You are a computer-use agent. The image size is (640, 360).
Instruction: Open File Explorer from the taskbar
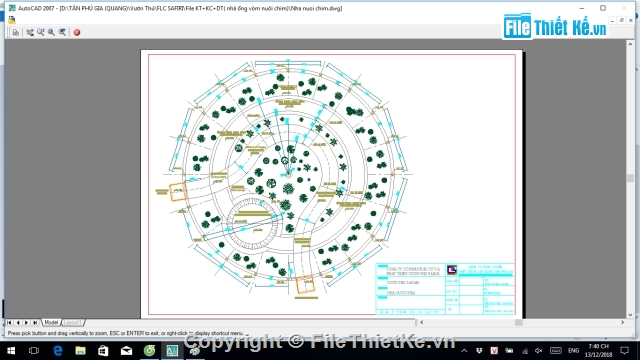point(80,351)
